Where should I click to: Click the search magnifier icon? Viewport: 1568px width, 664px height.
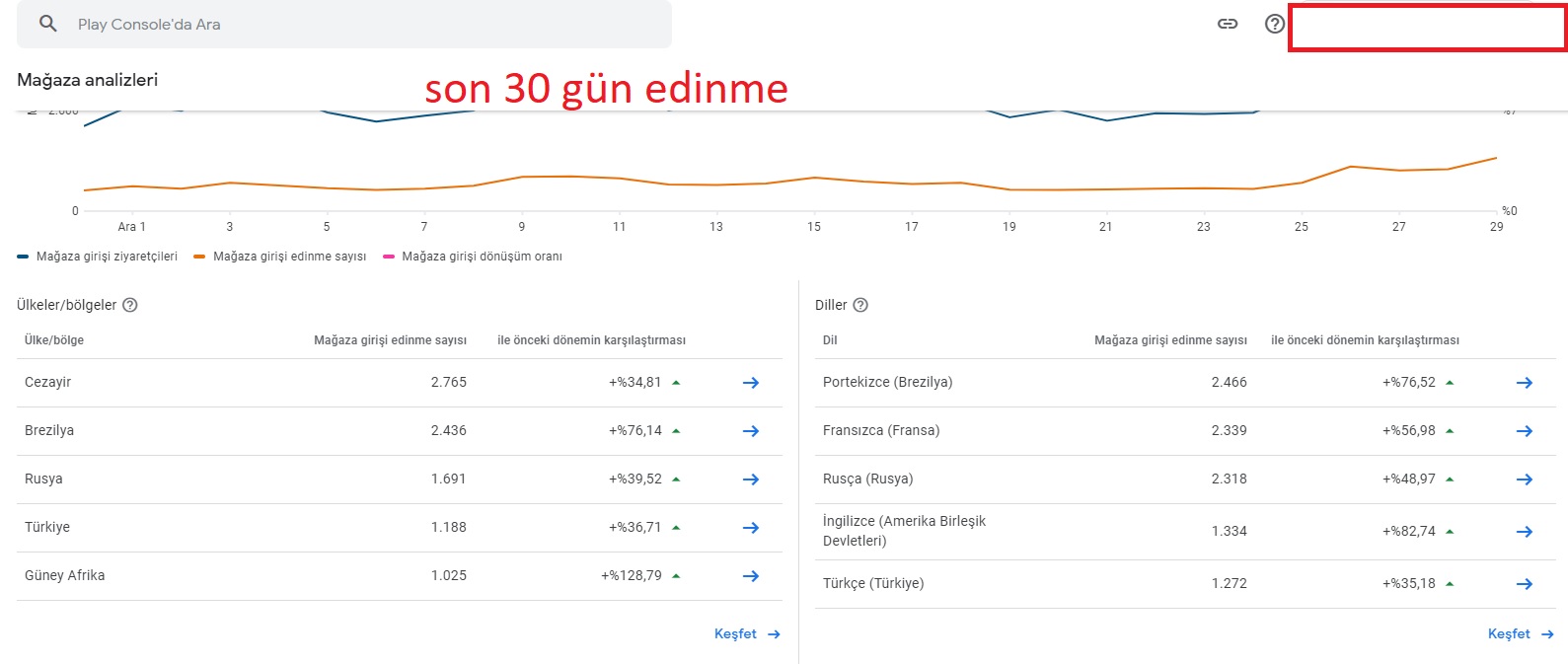pyautogui.click(x=47, y=24)
